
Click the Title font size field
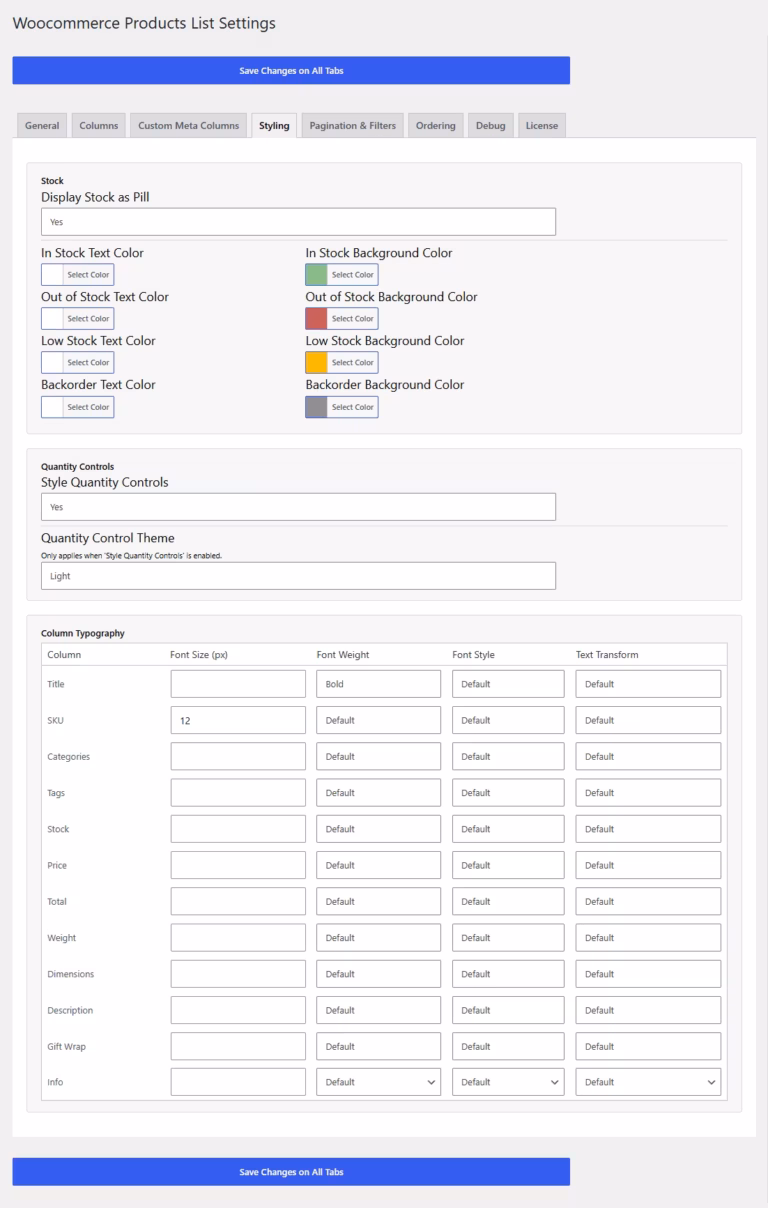(x=238, y=684)
